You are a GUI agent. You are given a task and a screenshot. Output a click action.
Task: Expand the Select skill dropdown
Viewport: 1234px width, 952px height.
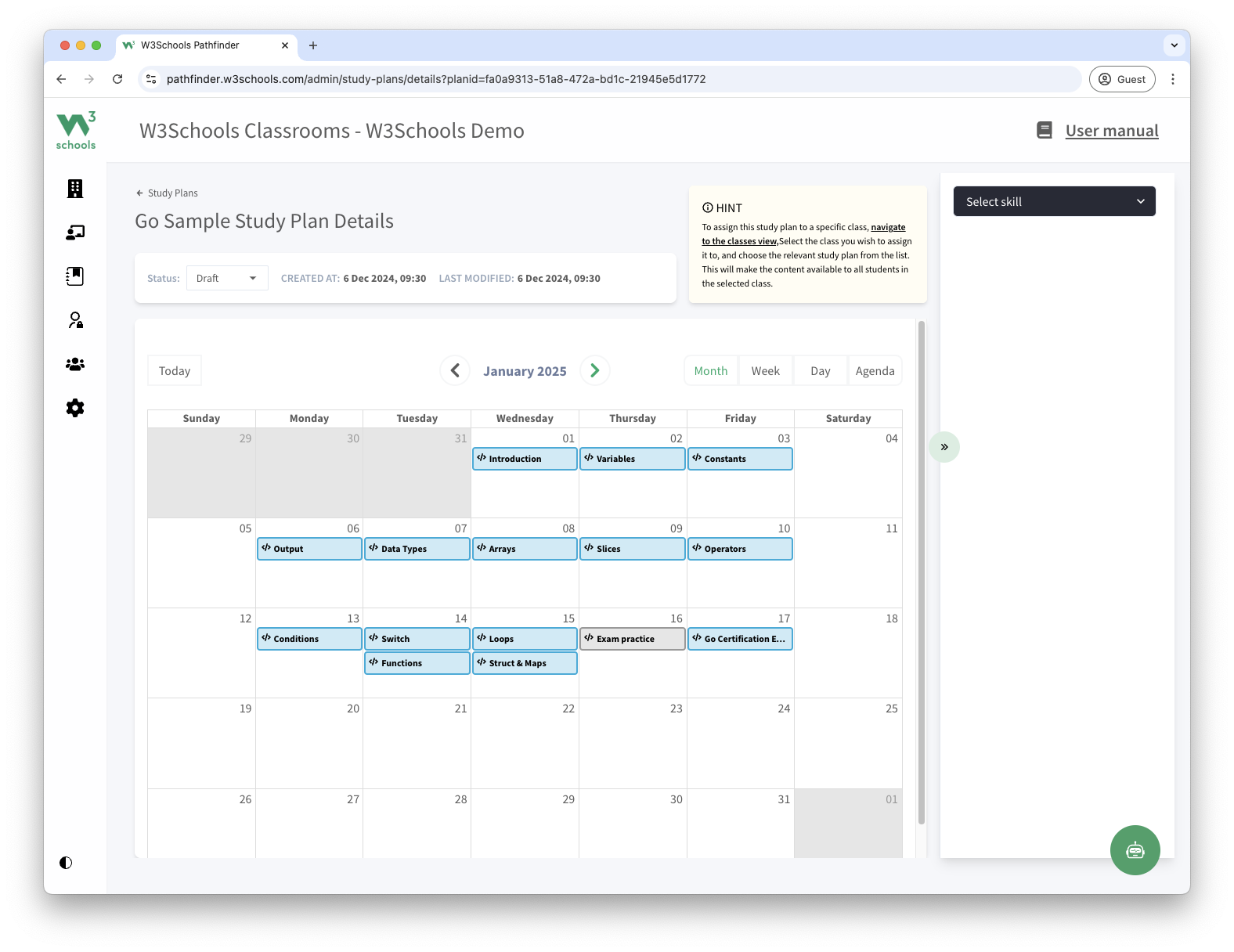[x=1054, y=201]
